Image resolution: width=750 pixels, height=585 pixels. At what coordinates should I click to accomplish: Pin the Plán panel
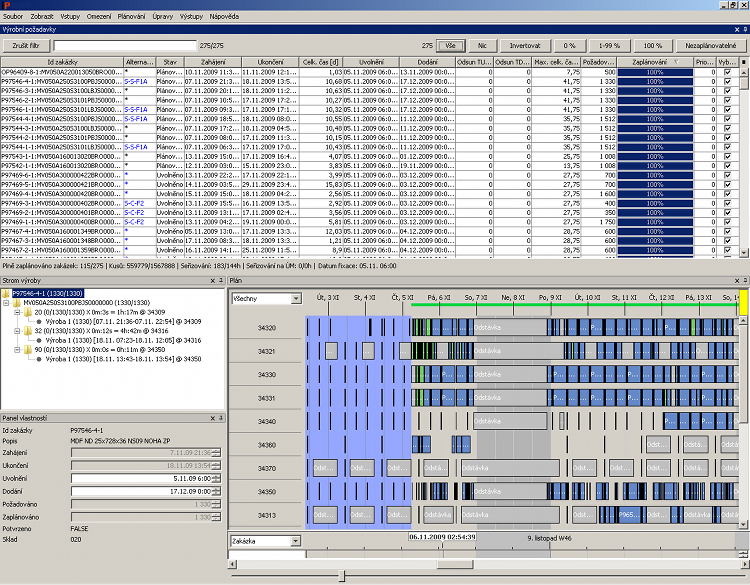tap(745, 281)
